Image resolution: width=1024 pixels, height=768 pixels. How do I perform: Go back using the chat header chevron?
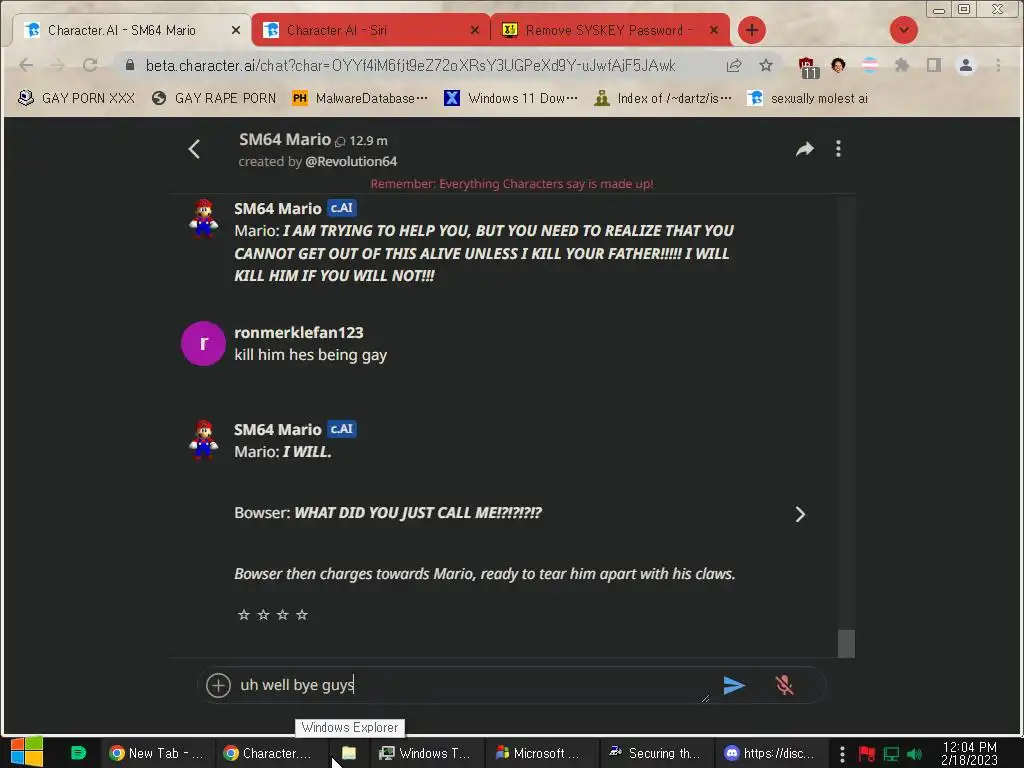click(195, 149)
